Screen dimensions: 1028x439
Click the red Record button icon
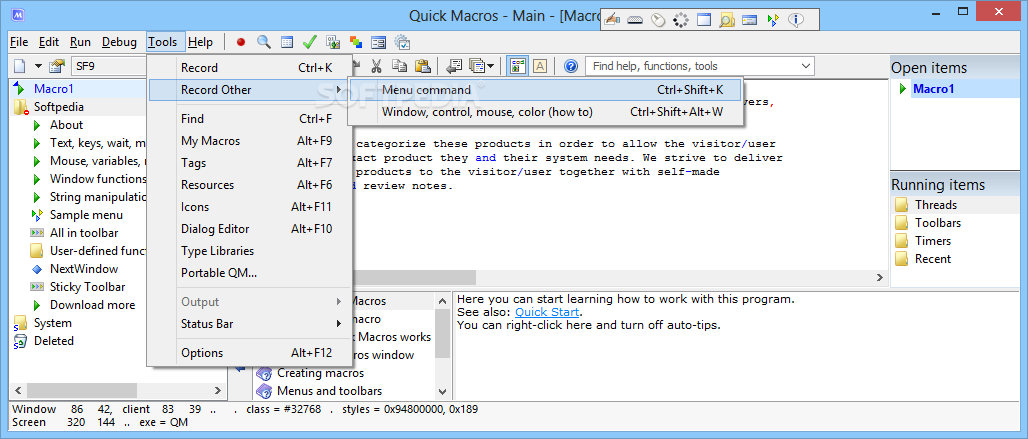point(241,42)
